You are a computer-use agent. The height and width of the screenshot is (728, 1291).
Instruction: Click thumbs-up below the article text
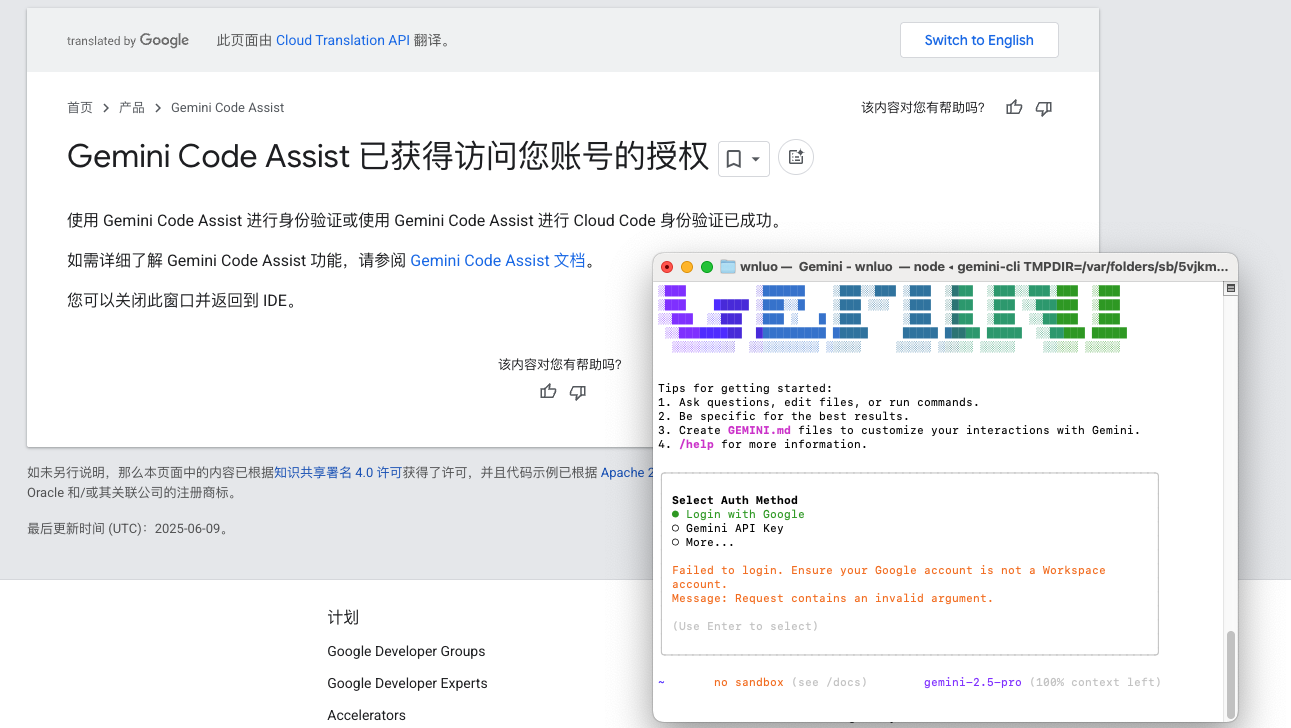pos(548,392)
